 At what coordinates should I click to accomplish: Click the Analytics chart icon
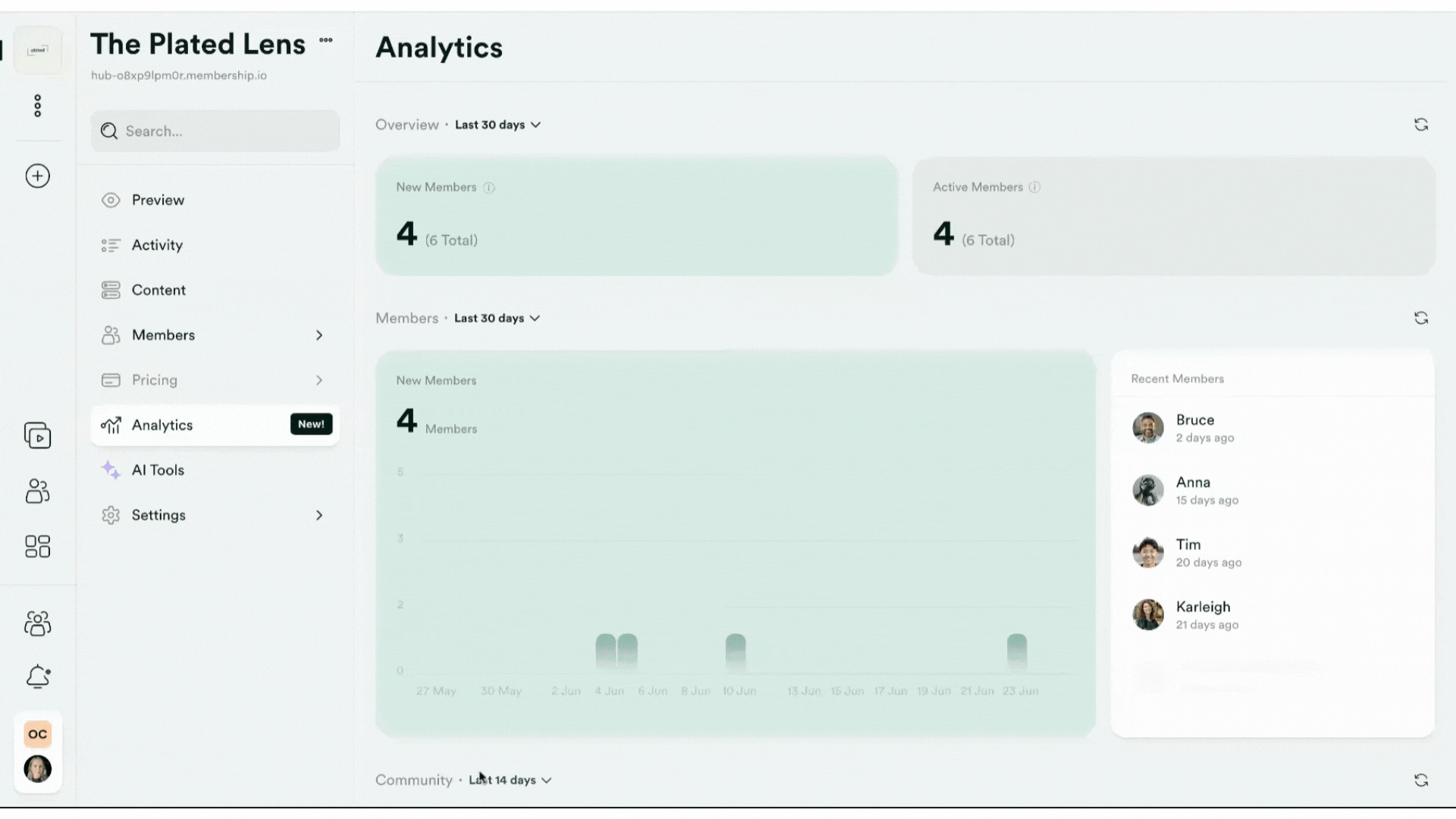[x=111, y=425]
